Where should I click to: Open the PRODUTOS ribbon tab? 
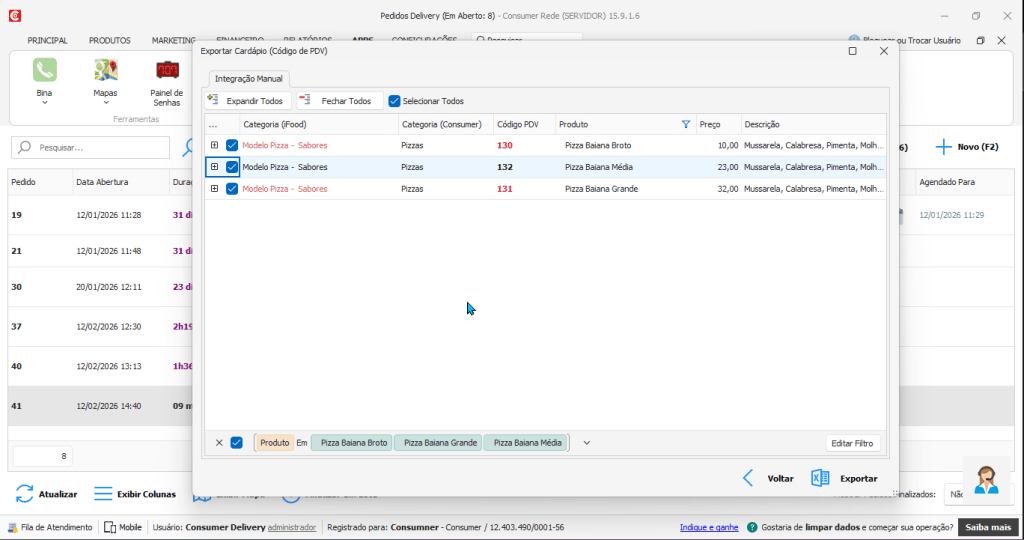pos(110,40)
